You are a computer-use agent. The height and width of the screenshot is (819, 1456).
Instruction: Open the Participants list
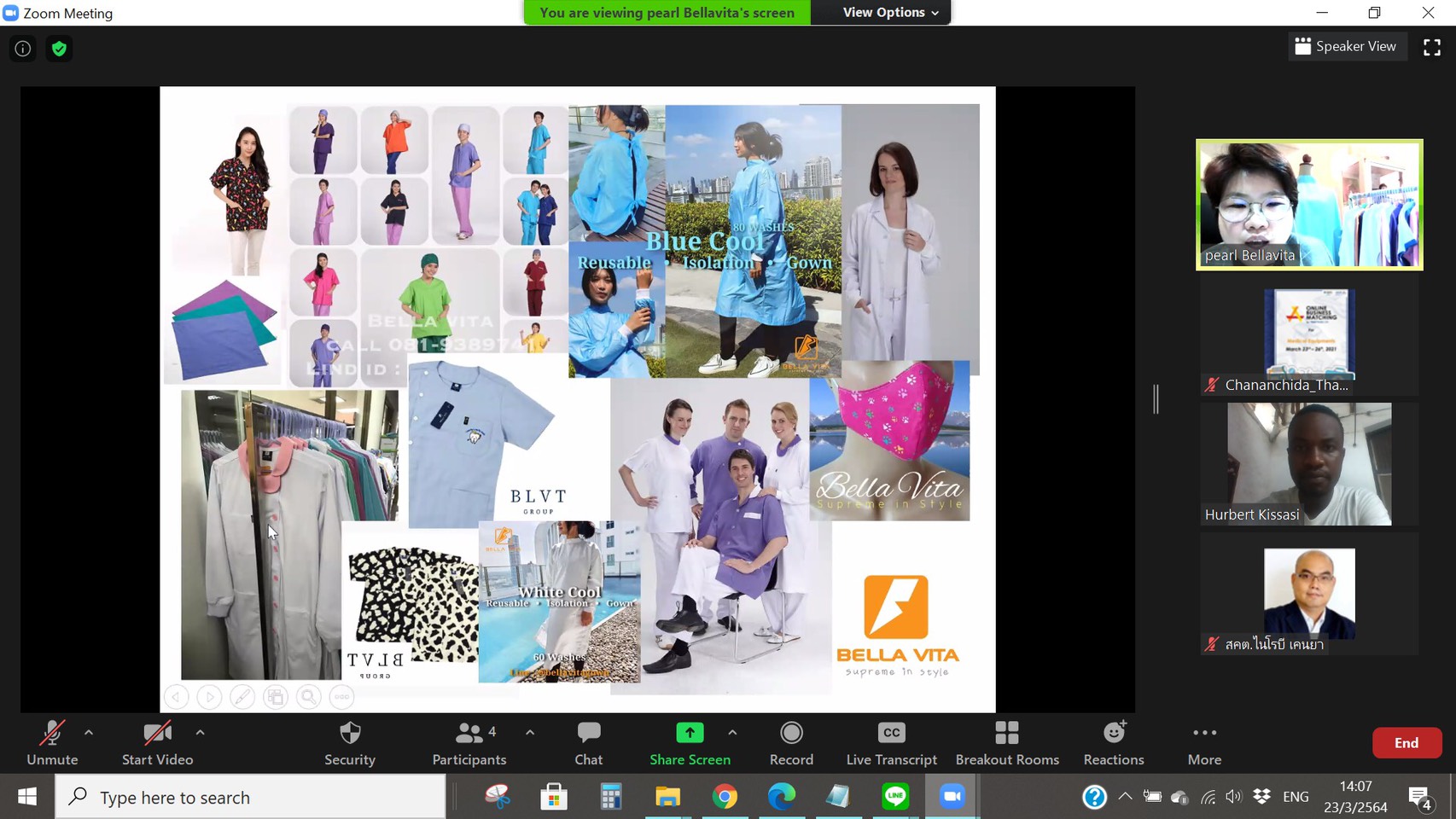(469, 742)
